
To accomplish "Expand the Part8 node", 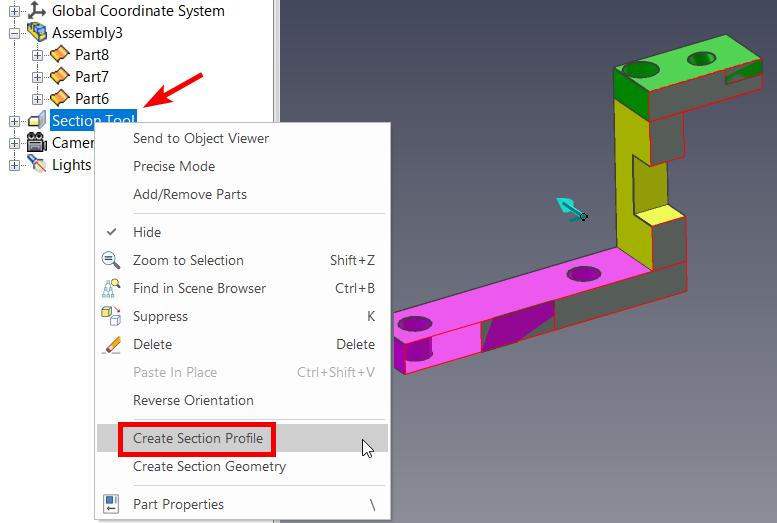I will point(37,55).
